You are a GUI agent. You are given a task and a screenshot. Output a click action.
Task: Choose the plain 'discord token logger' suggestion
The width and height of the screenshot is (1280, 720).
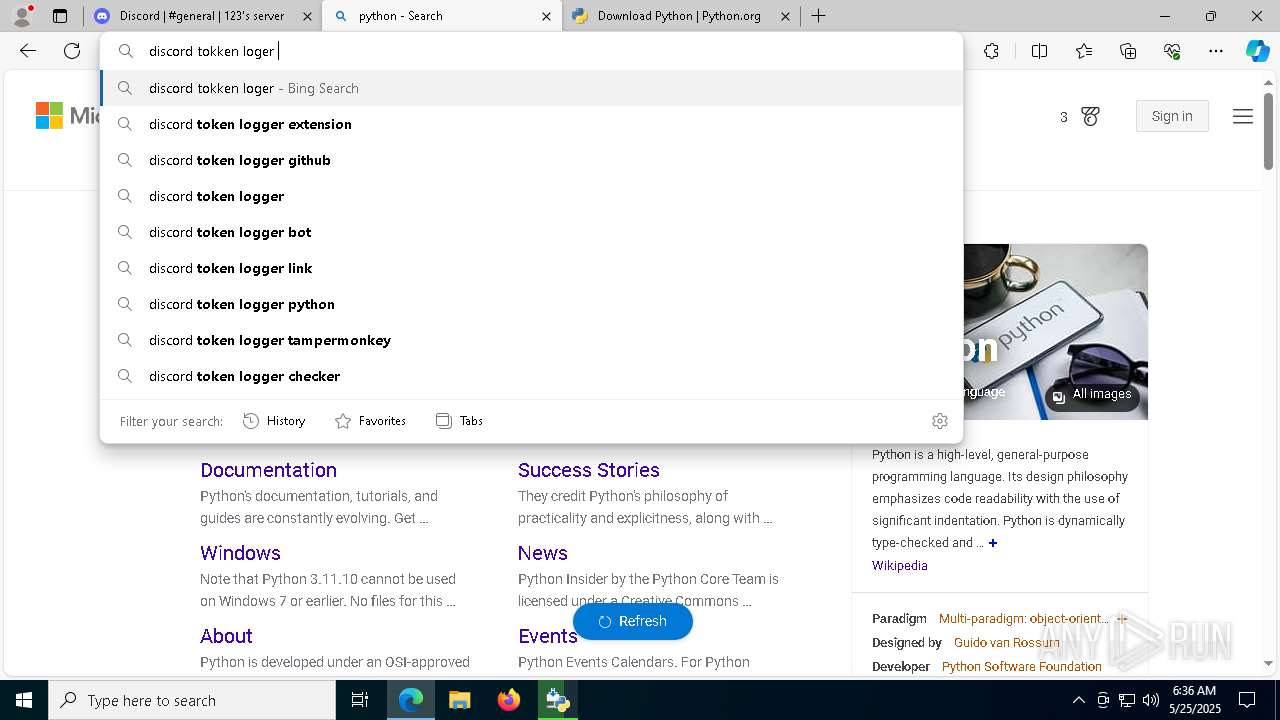(x=531, y=196)
